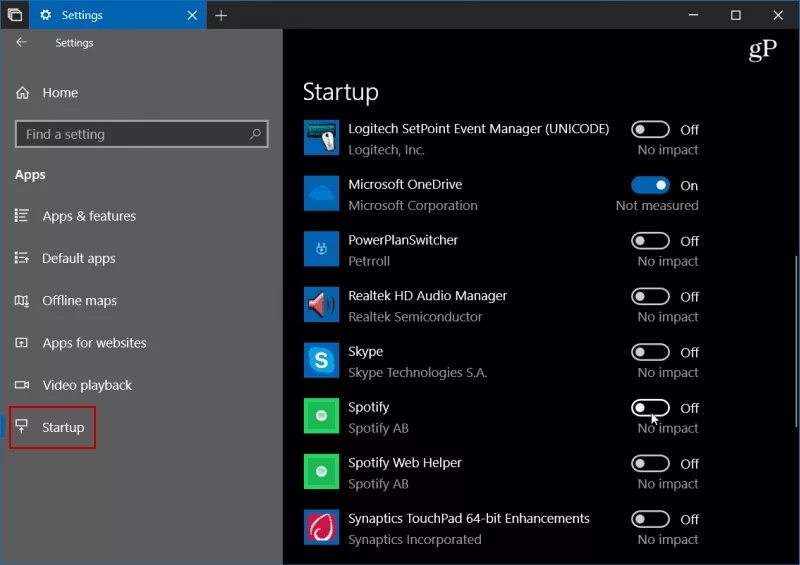Select the Startup sidebar entry
The width and height of the screenshot is (800, 565).
point(53,427)
